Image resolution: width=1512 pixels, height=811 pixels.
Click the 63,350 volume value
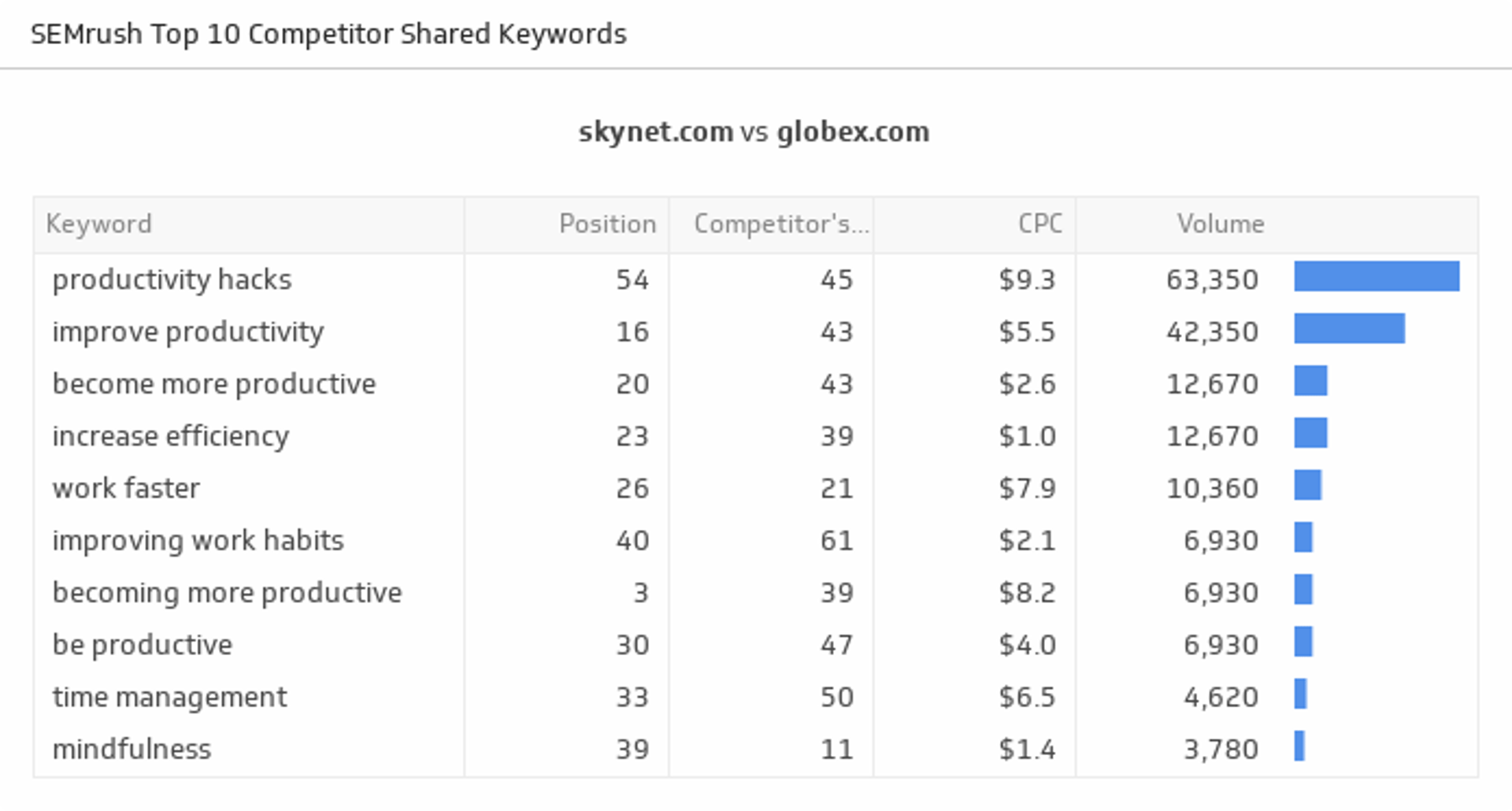(x=1212, y=280)
